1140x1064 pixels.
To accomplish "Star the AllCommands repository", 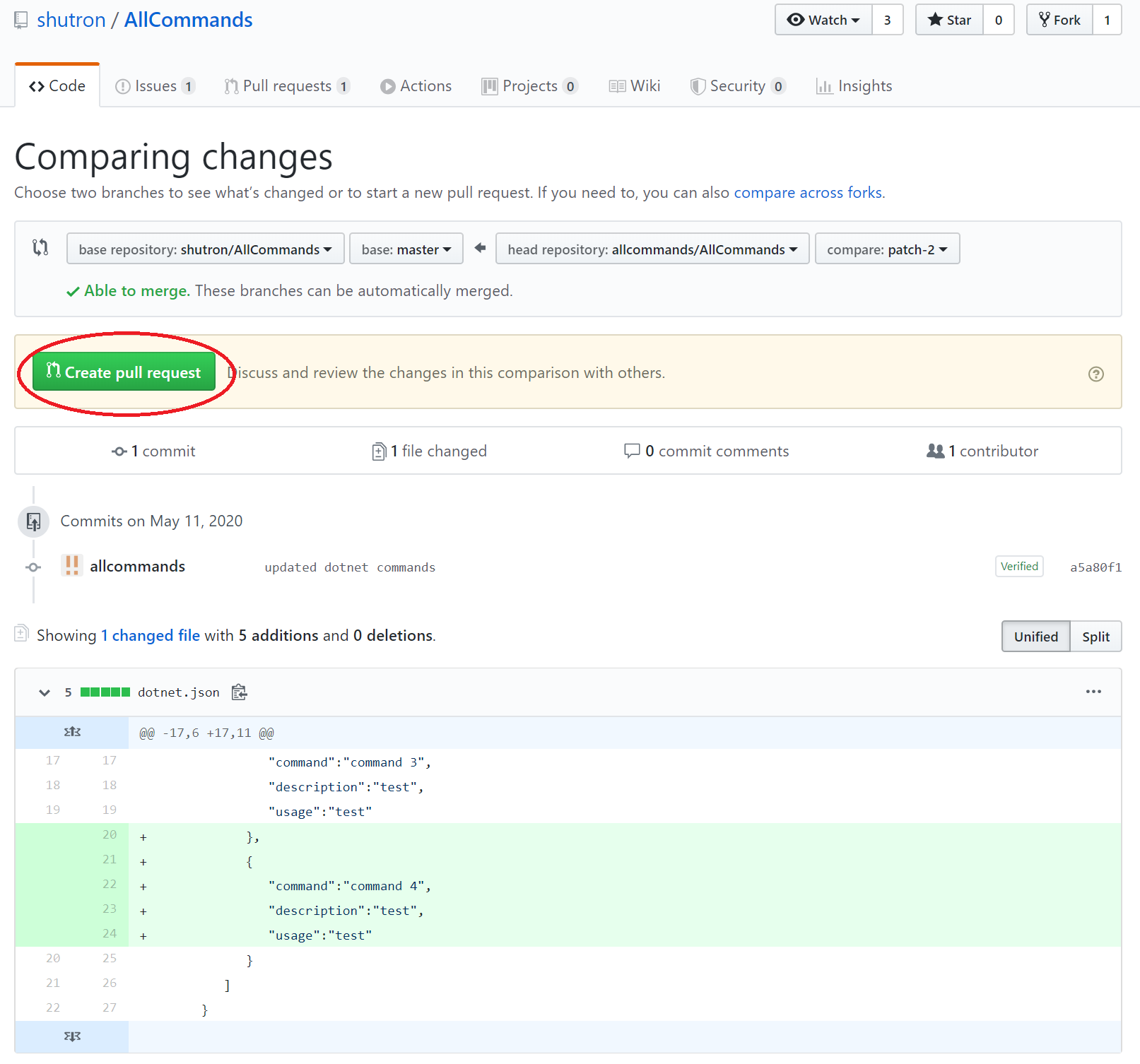I will [949, 20].
